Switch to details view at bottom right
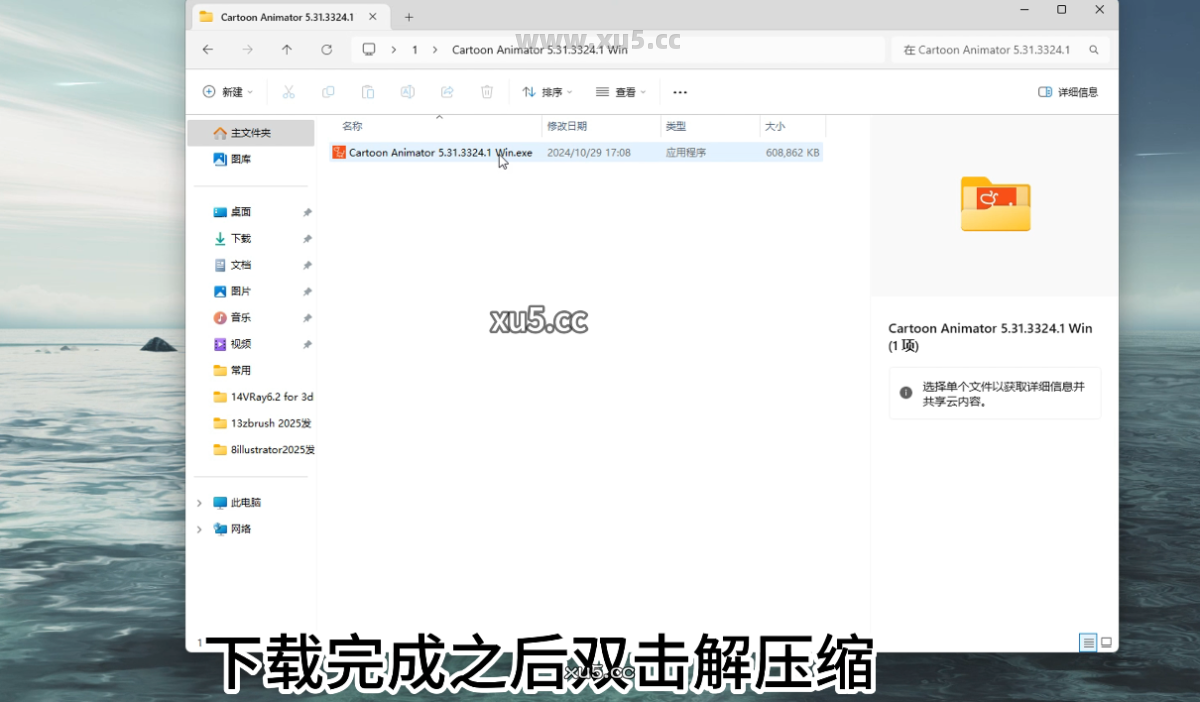The width and height of the screenshot is (1200, 702). [x=1086, y=643]
